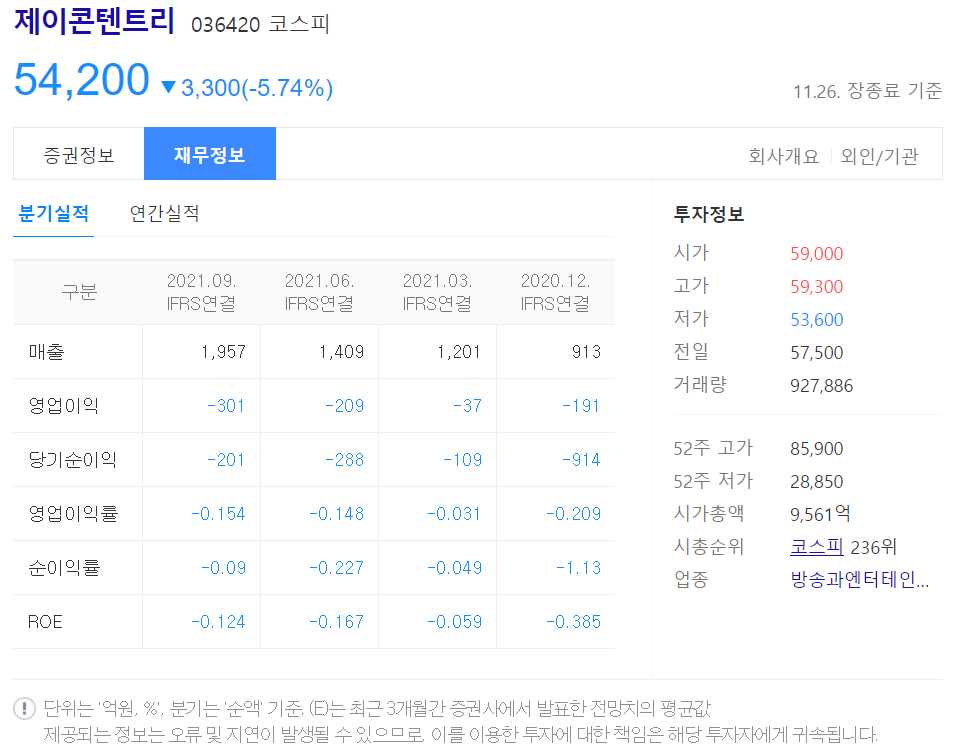
Task: Open the 방송과엔터테인 industry link
Action: [859, 579]
